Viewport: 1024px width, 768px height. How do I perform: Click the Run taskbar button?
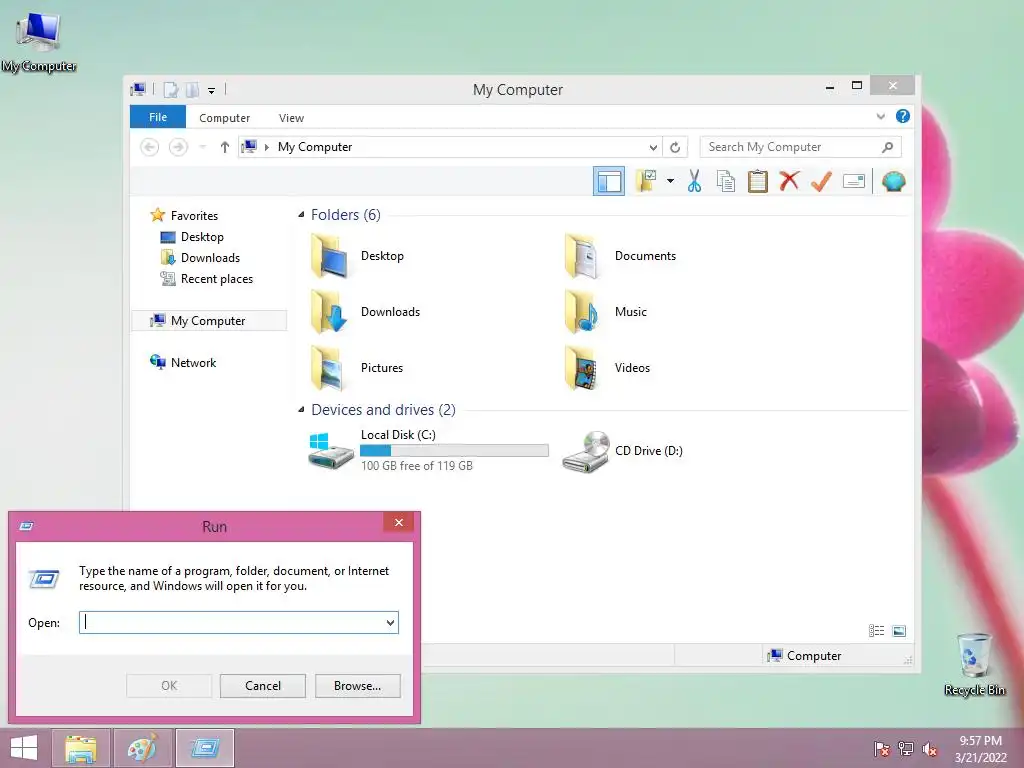[x=205, y=748]
